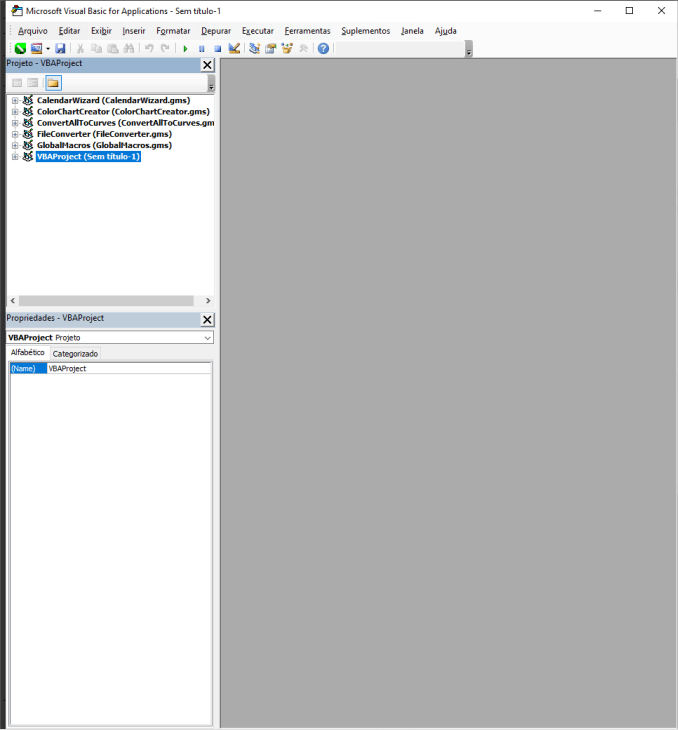678x730 pixels.
Task: Click the Toolbox hammer and wrench icon
Action: (303, 48)
